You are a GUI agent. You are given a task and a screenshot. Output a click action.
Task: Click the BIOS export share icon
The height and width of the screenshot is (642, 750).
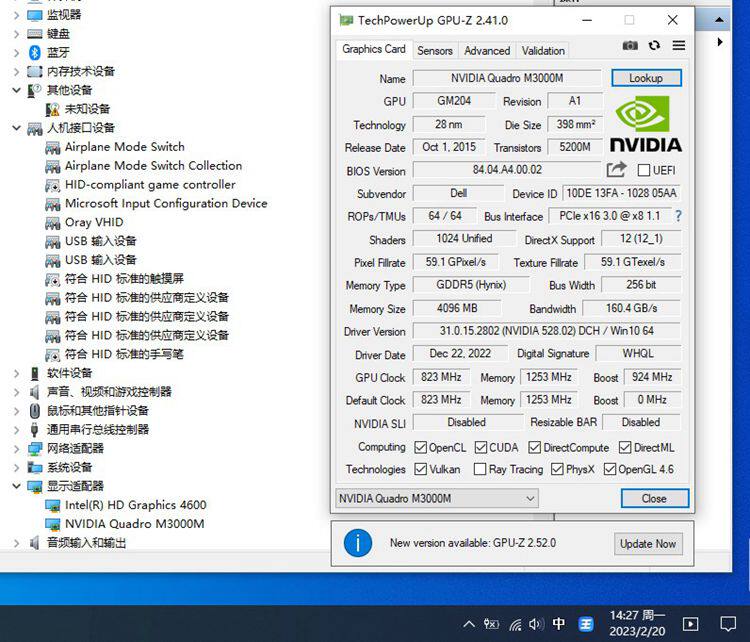[616, 169]
